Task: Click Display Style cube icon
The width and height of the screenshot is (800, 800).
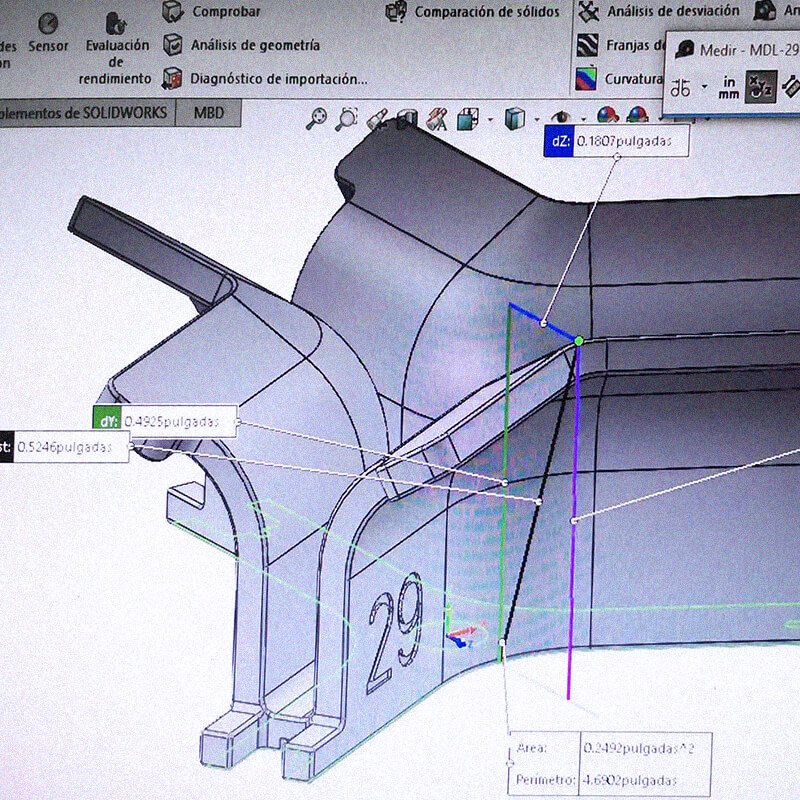Action: [x=515, y=119]
